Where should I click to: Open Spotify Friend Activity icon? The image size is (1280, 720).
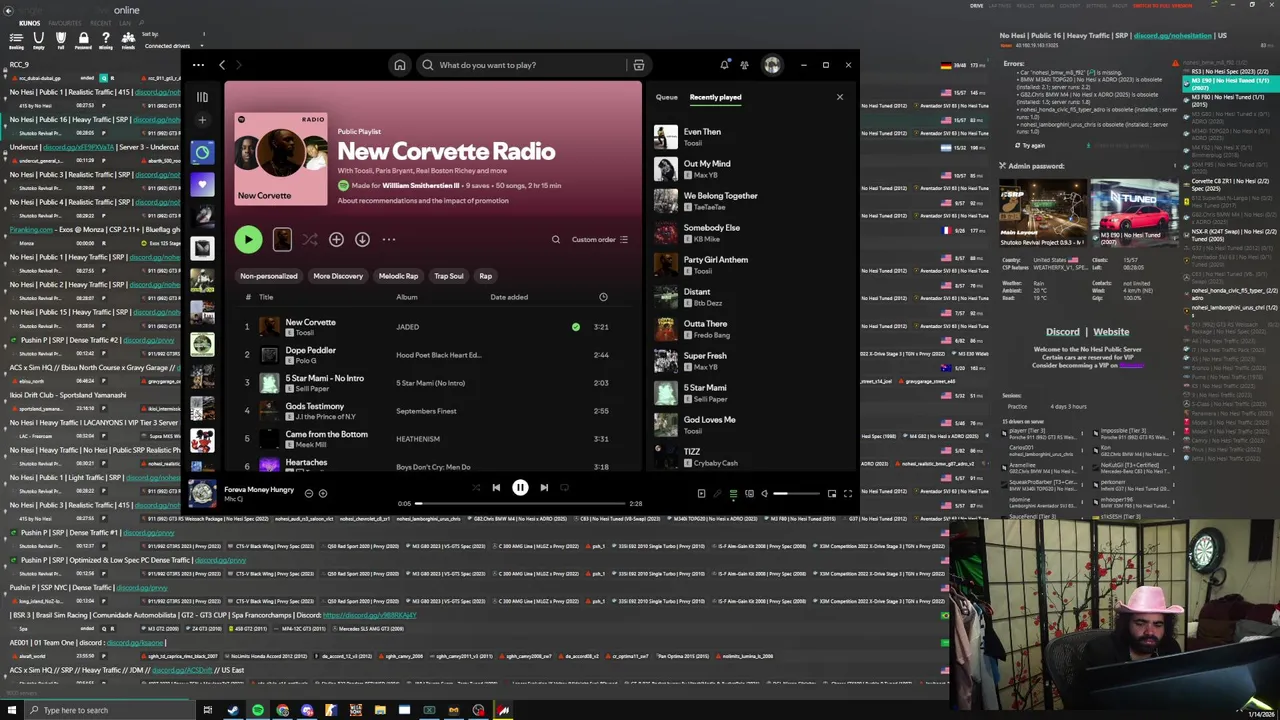[744, 65]
